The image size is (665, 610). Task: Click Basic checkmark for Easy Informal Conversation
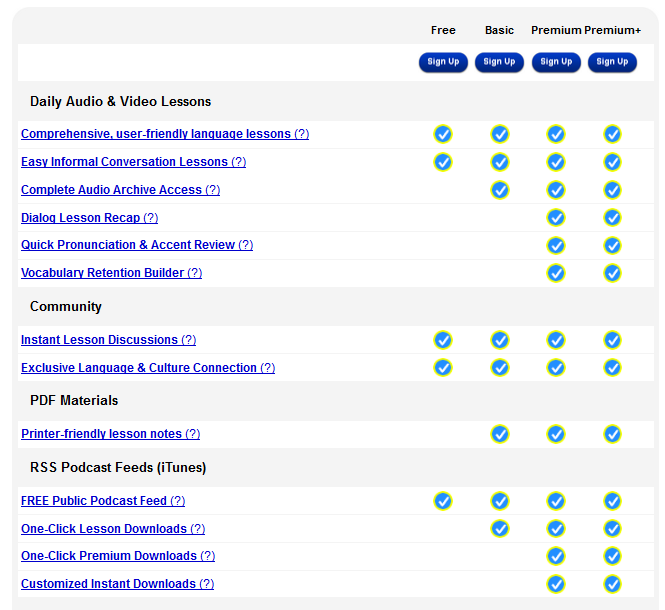[x=500, y=162]
